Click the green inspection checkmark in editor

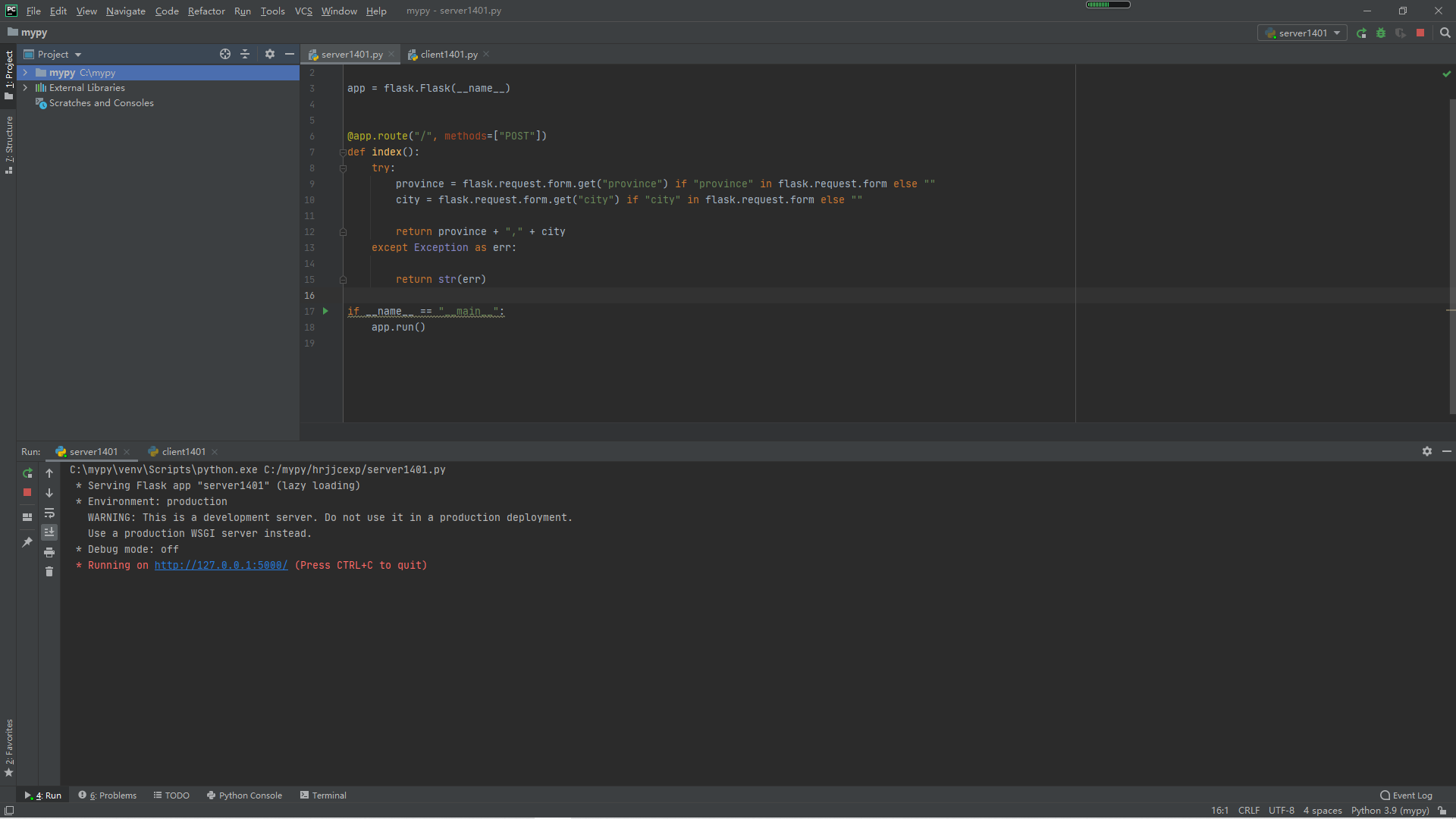(x=1447, y=74)
